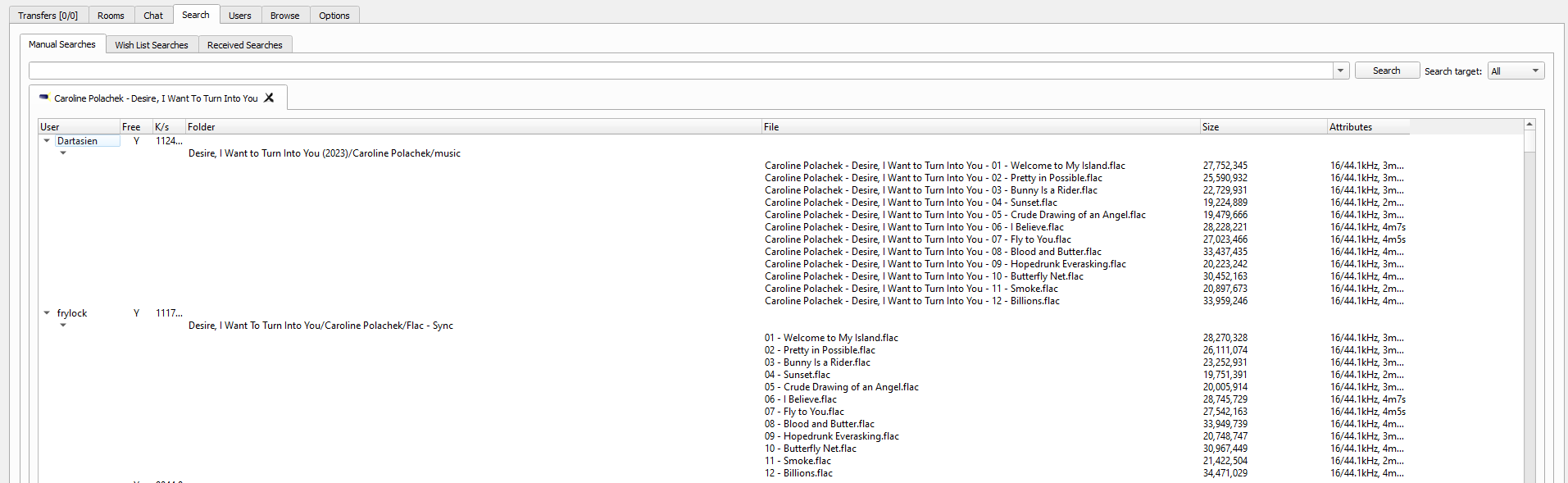Go to the Users tab
Viewport: 1568px width, 483px height.
coord(240,15)
